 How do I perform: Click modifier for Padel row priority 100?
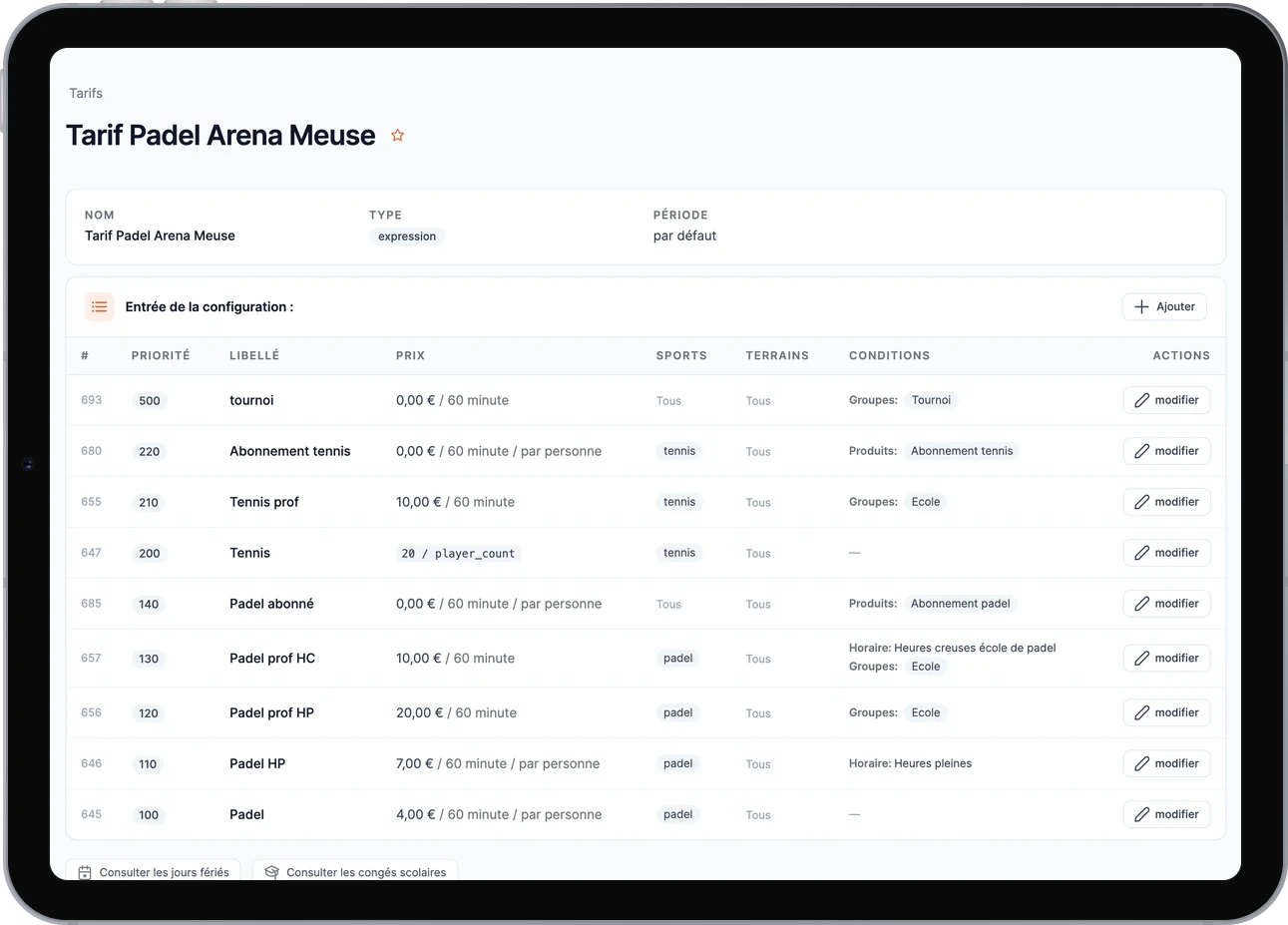[1166, 814]
